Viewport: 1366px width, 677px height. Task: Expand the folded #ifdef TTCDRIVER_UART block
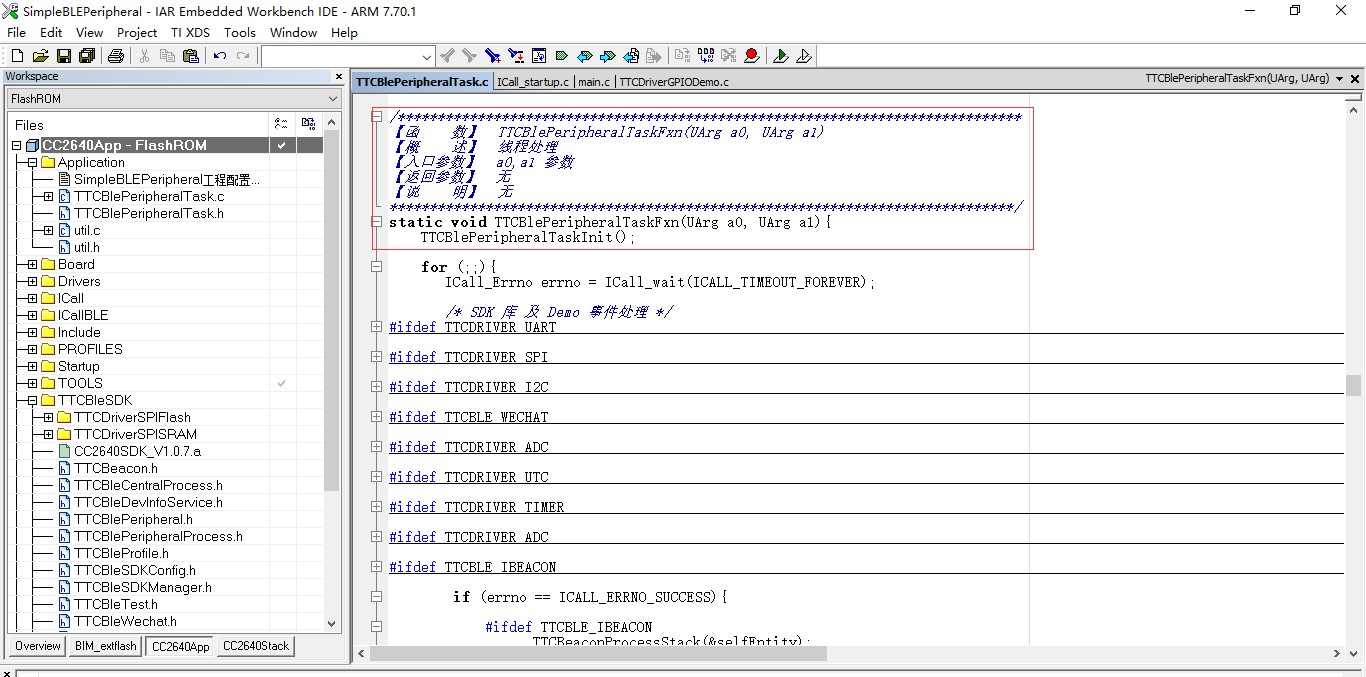[x=376, y=327]
